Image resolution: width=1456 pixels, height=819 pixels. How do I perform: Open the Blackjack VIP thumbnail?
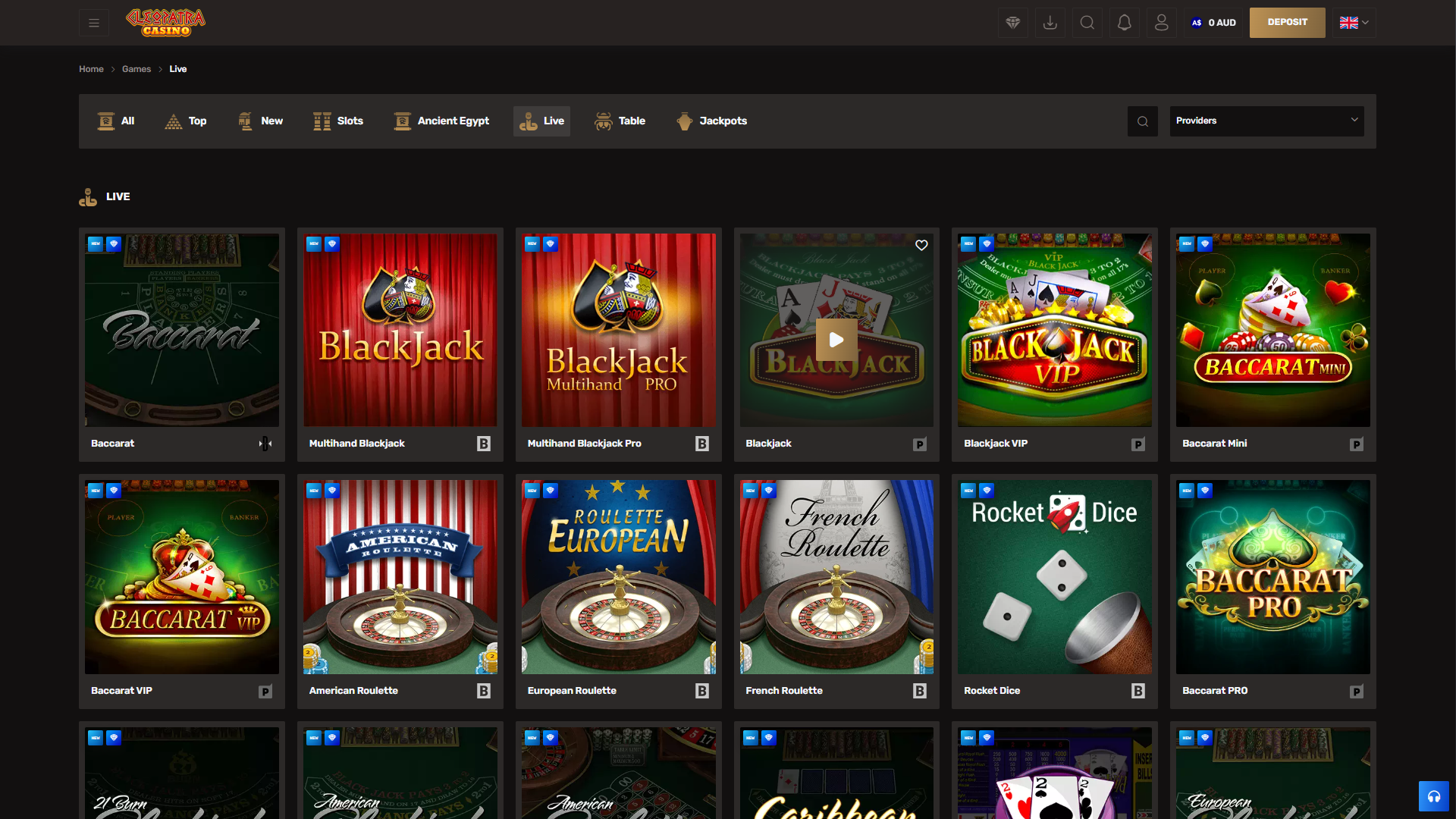pos(1055,330)
